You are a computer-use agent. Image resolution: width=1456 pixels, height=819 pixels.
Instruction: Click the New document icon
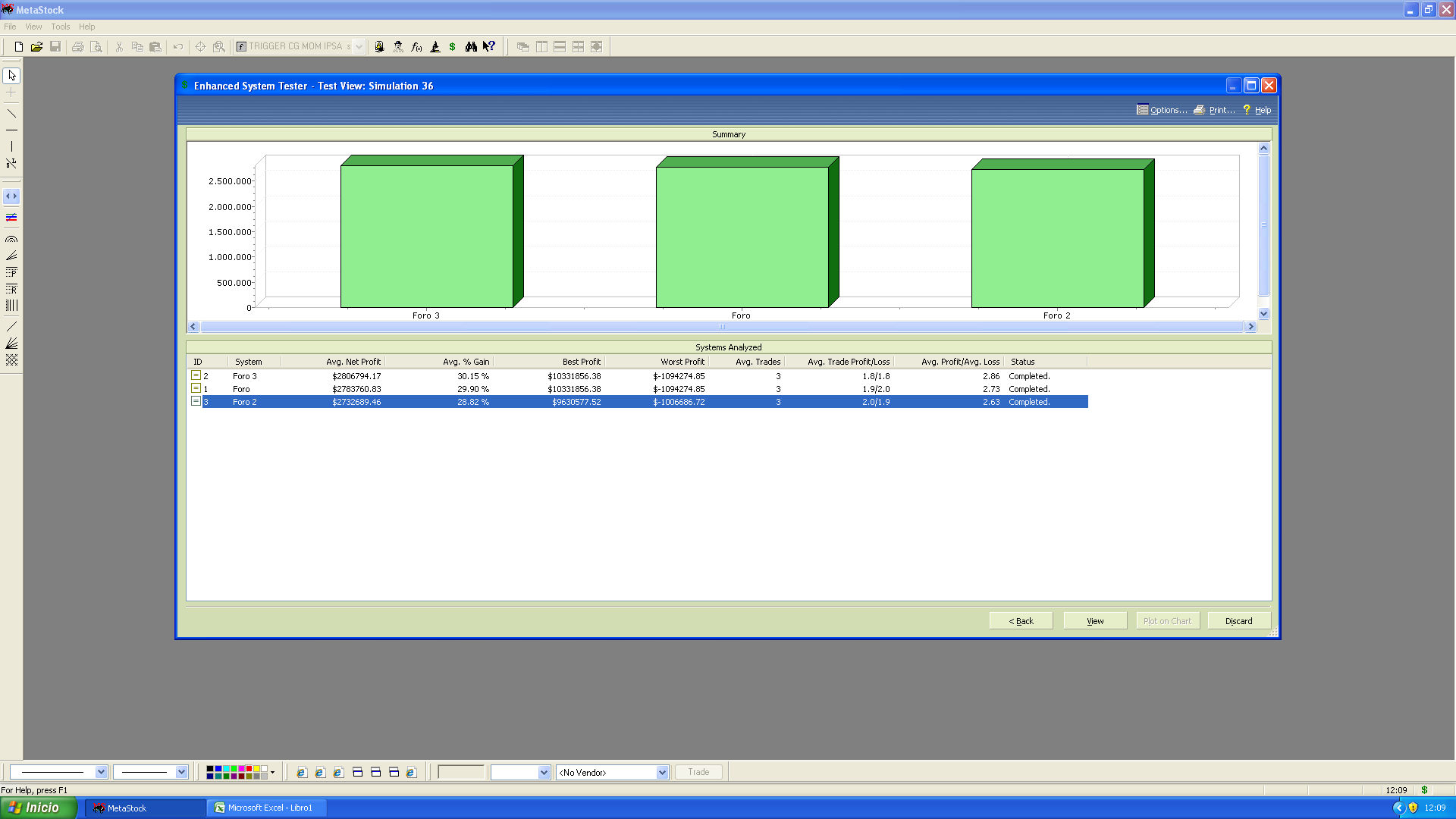[x=19, y=47]
